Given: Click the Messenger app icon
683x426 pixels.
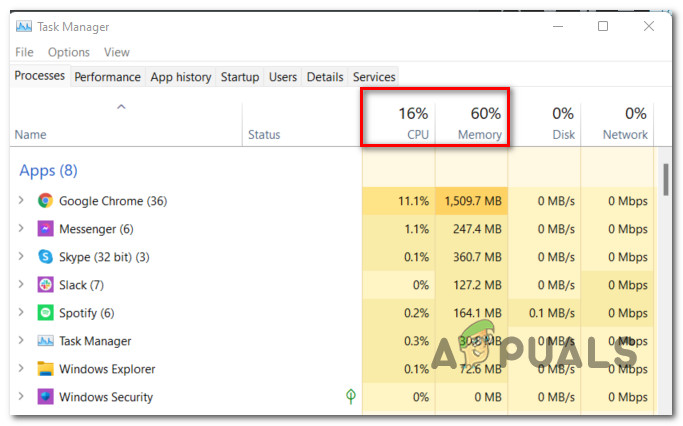Looking at the screenshot, I should click(45, 229).
